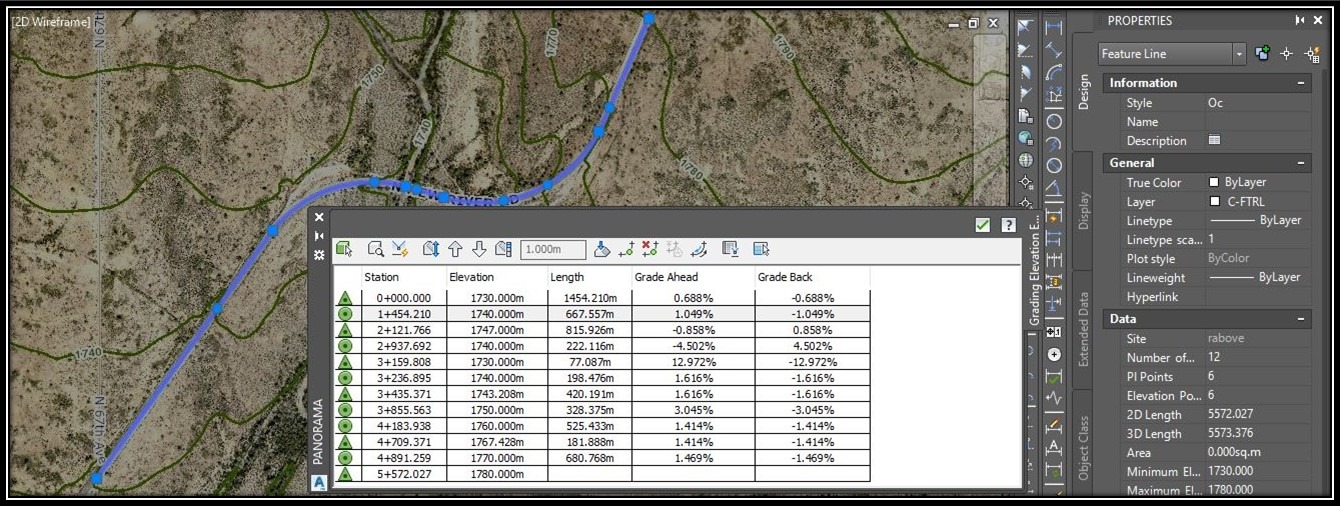Click the Lower Incrementally down-arrow icon
The image size is (1340, 506).
(479, 249)
